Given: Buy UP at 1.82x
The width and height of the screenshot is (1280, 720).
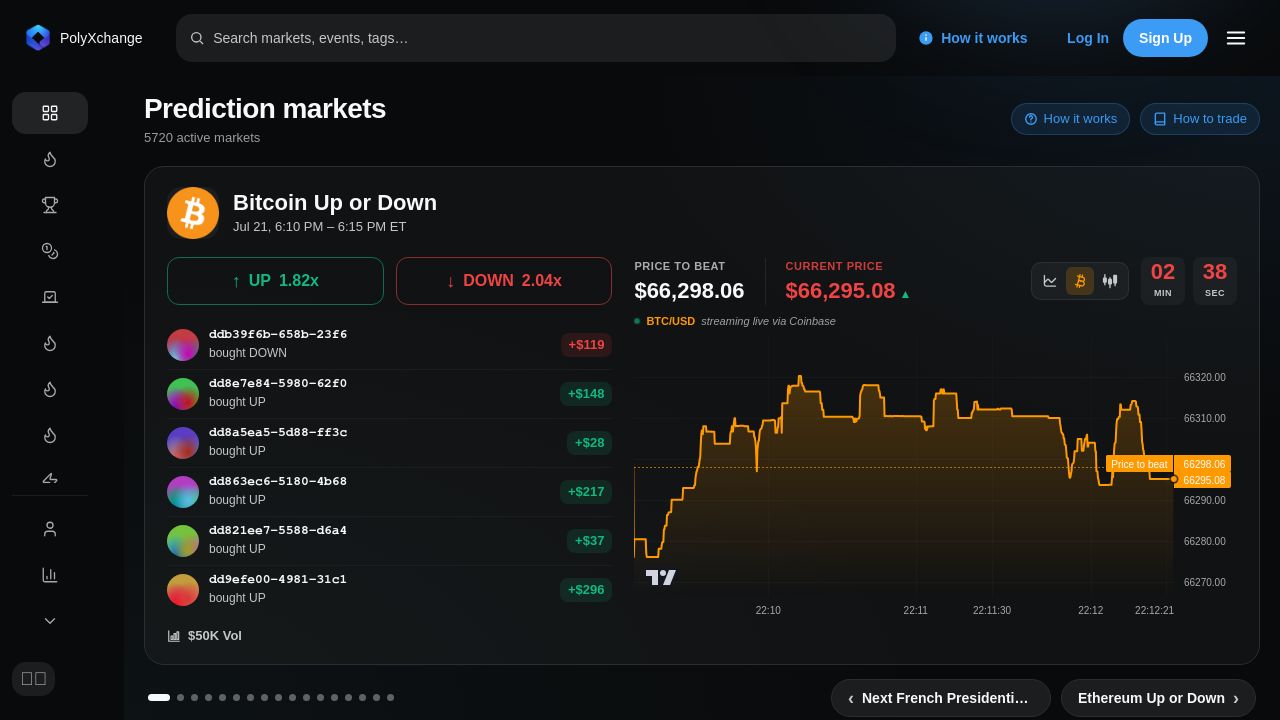Looking at the screenshot, I should click(x=275, y=281).
